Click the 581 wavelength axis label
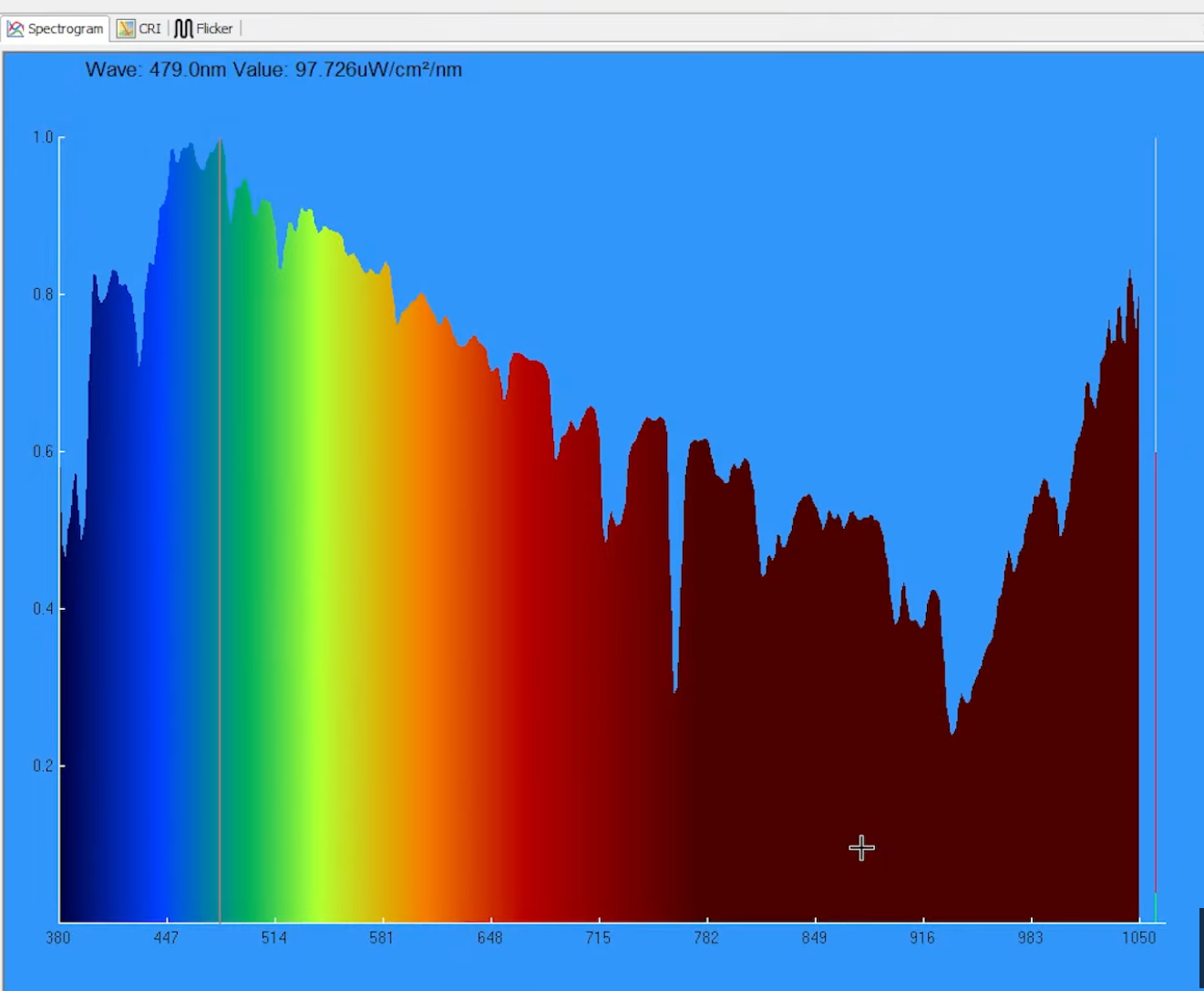This screenshot has width=1204, height=991. (x=382, y=937)
